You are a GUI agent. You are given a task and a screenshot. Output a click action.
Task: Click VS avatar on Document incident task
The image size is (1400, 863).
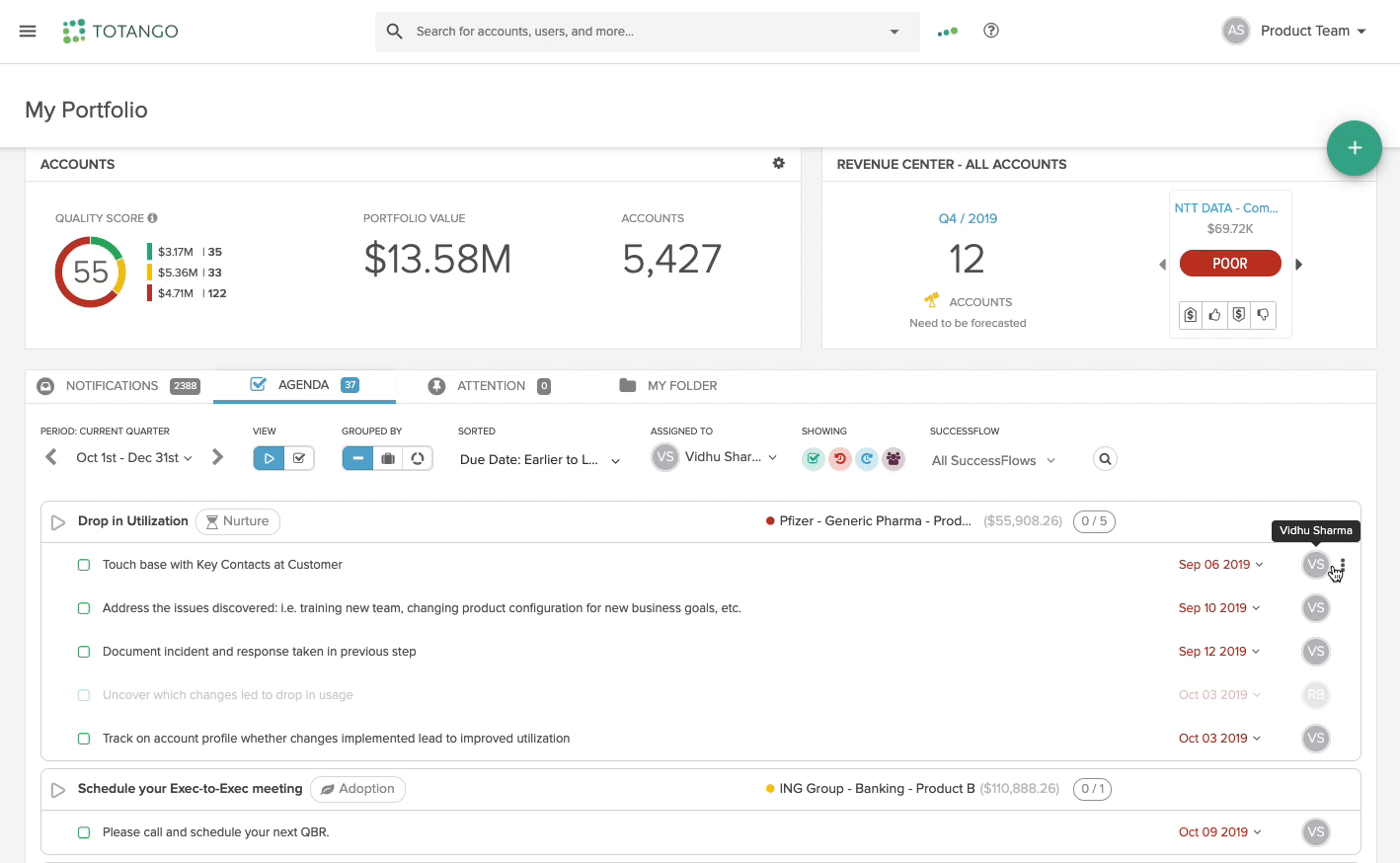1316,652
